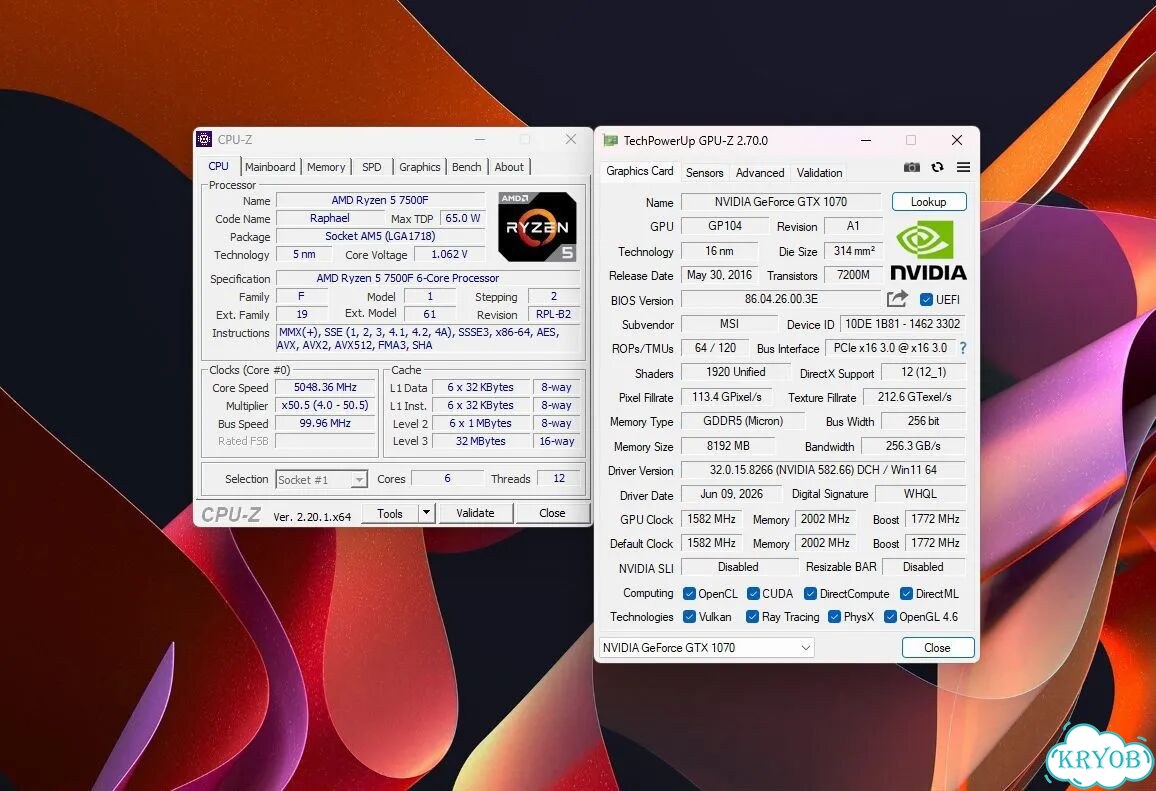
Task: Click the Level 3 cache value 32 MBytes
Action: pyautogui.click(x=481, y=441)
